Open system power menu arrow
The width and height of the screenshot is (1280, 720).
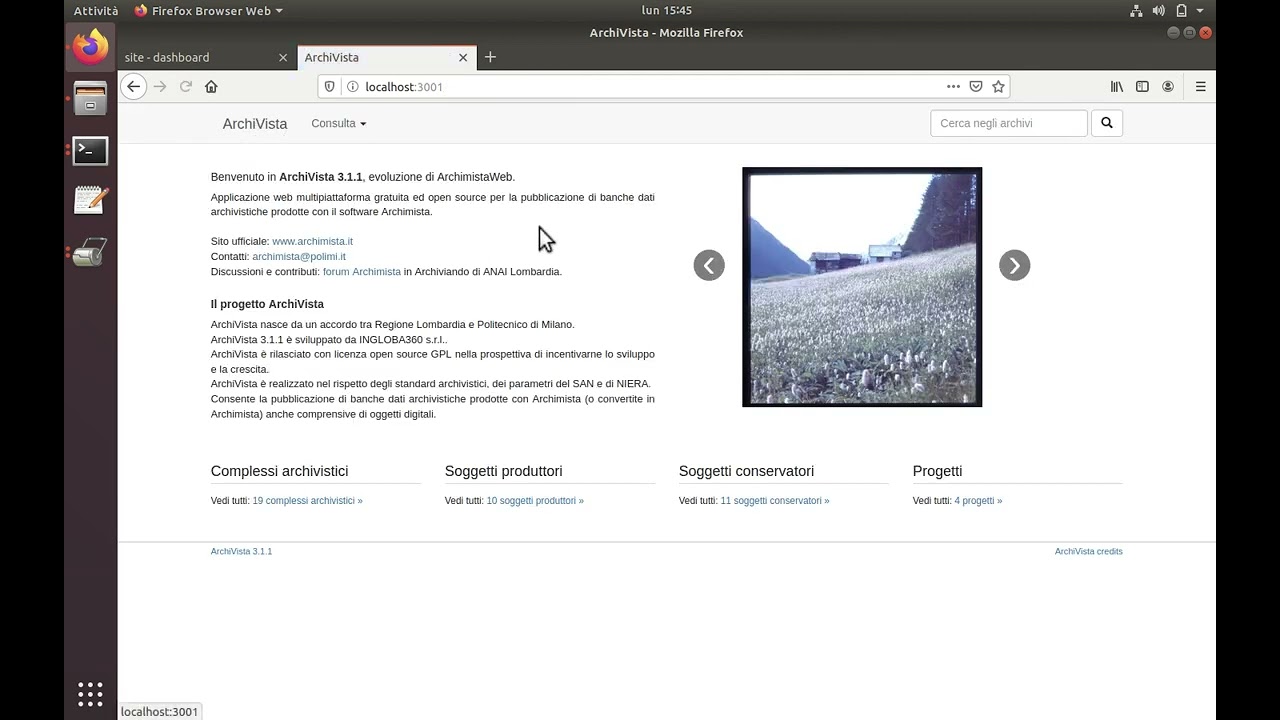(x=1200, y=10)
